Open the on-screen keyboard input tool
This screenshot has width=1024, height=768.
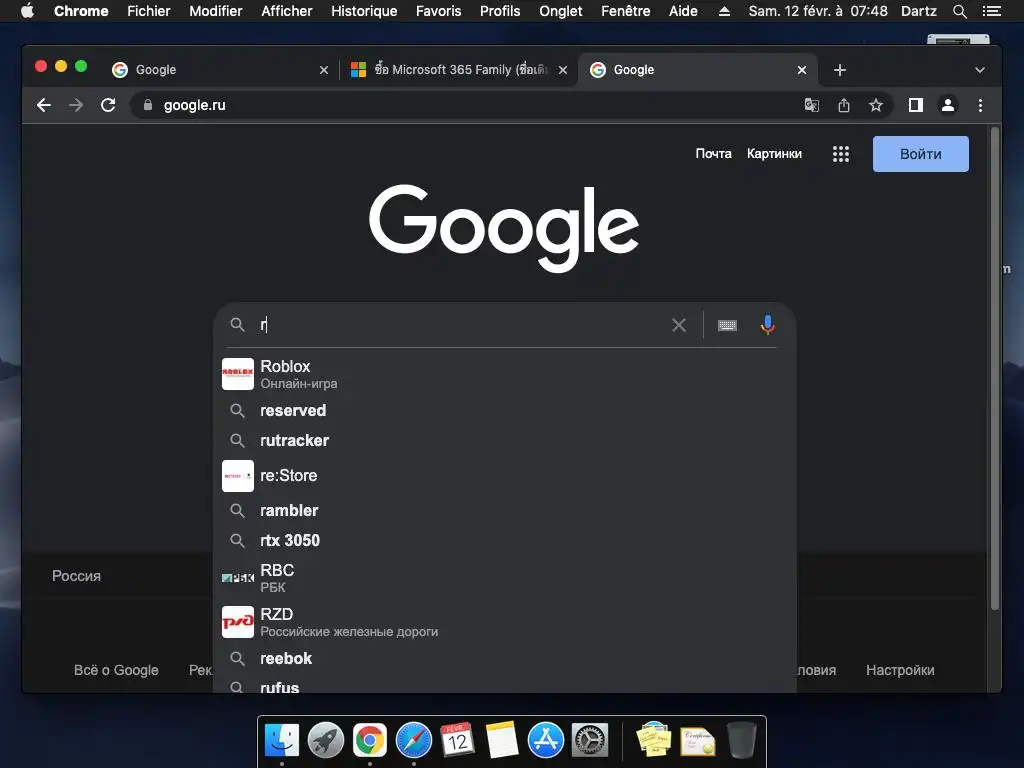pyautogui.click(x=727, y=325)
